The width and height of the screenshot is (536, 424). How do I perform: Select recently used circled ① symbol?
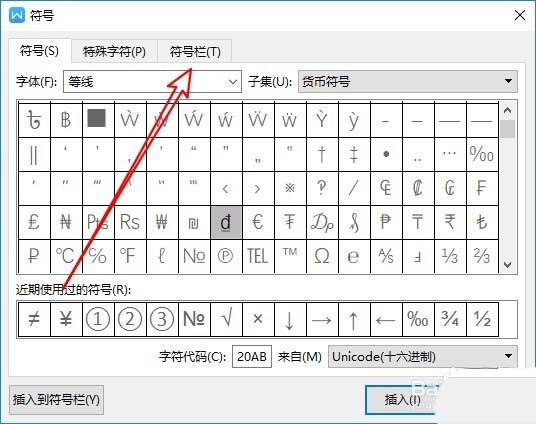coord(98,319)
